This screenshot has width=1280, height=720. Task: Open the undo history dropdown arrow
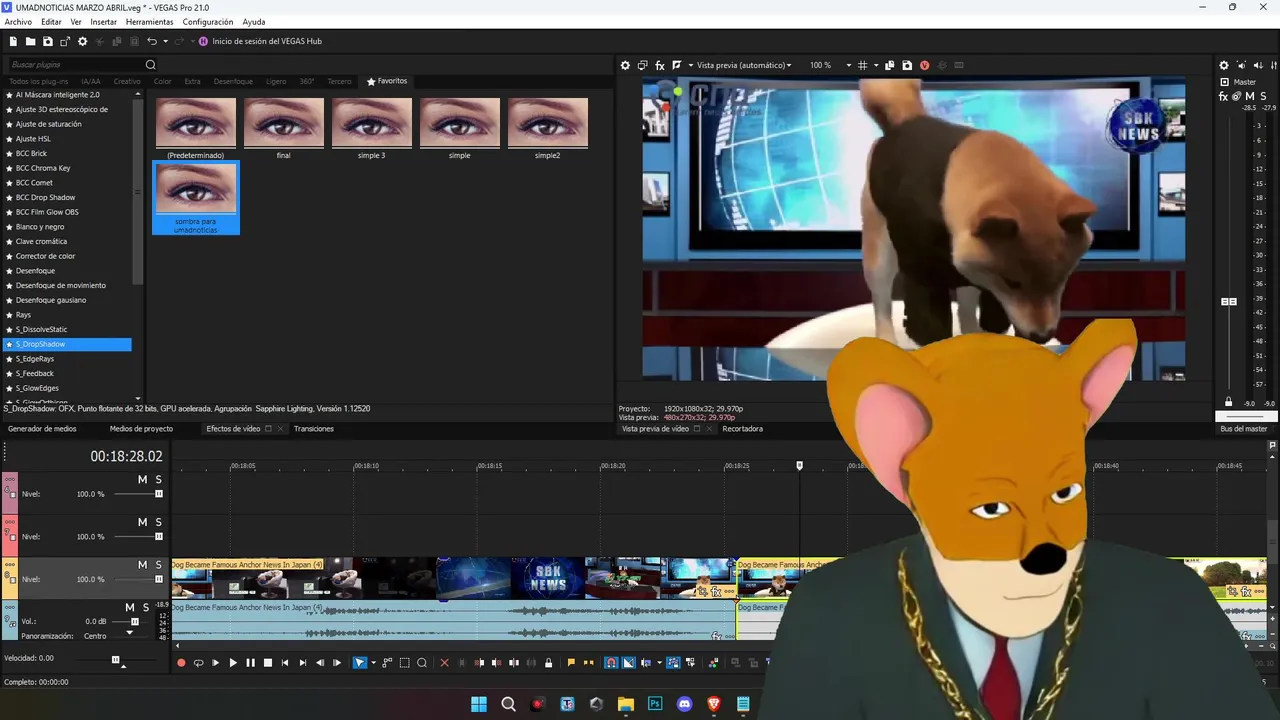(x=165, y=41)
